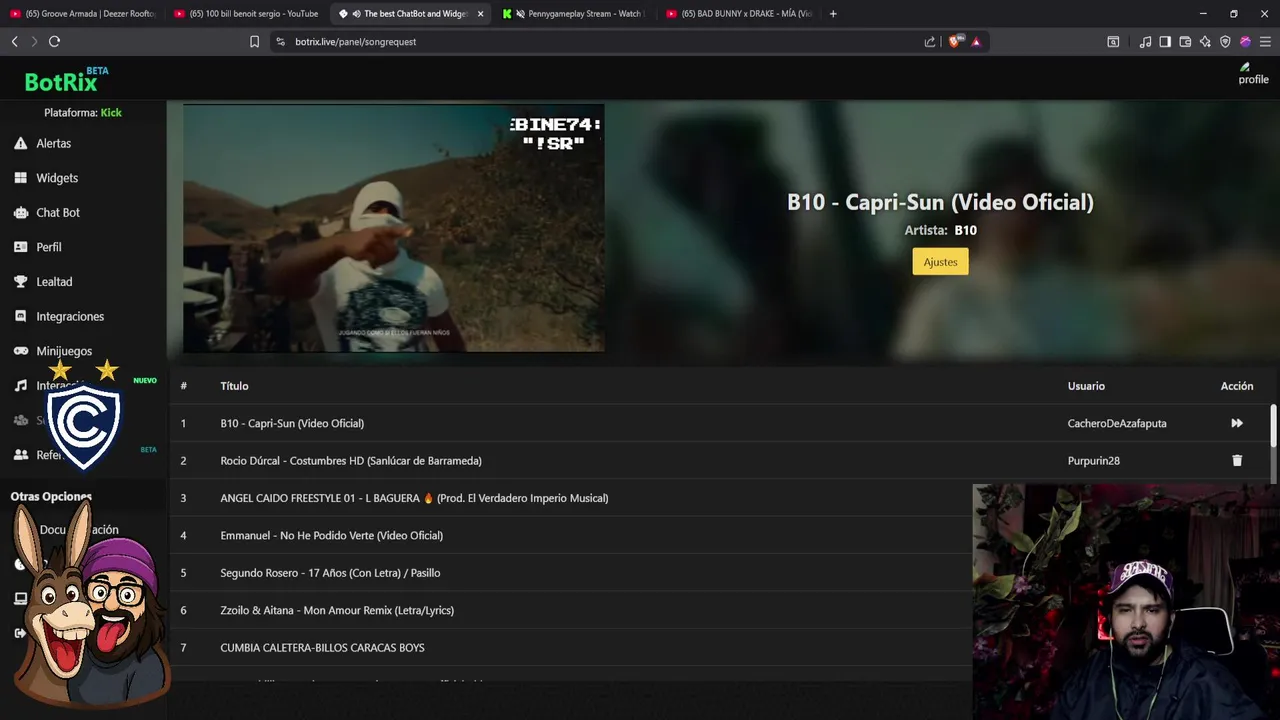Click the Acción column header
Viewport: 1280px width, 720px height.
pyautogui.click(x=1237, y=386)
